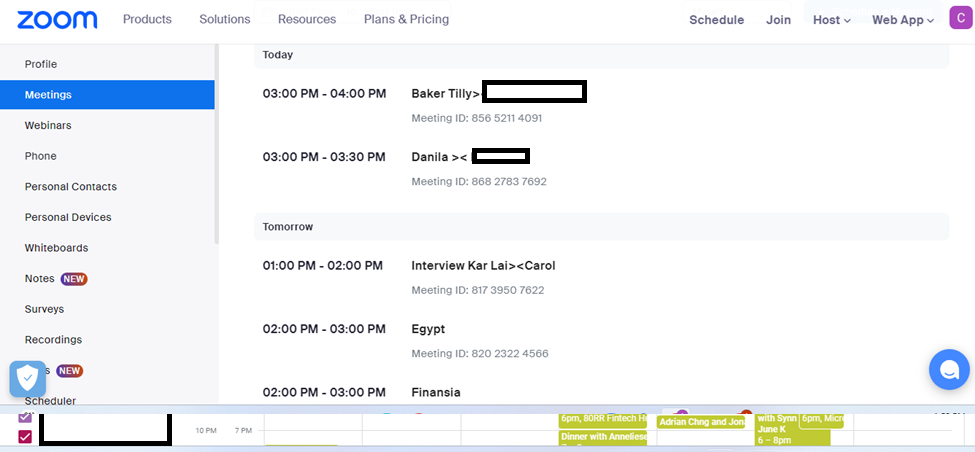The width and height of the screenshot is (975, 452).
Task: Click the Tomorrow section header
Action: pos(601,227)
